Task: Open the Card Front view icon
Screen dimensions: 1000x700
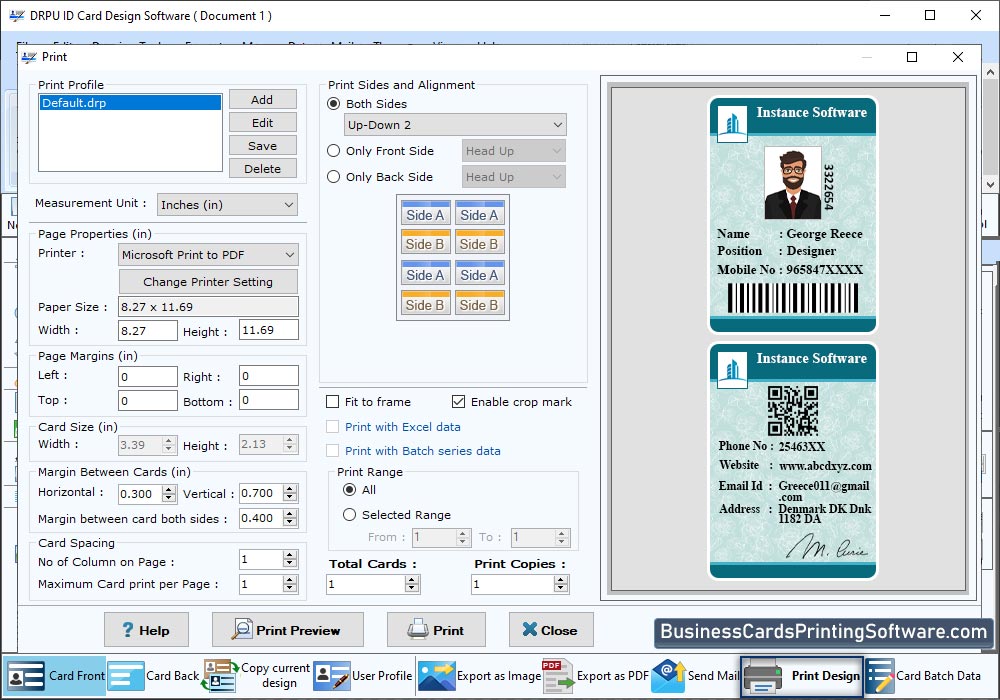Action: coord(26,676)
